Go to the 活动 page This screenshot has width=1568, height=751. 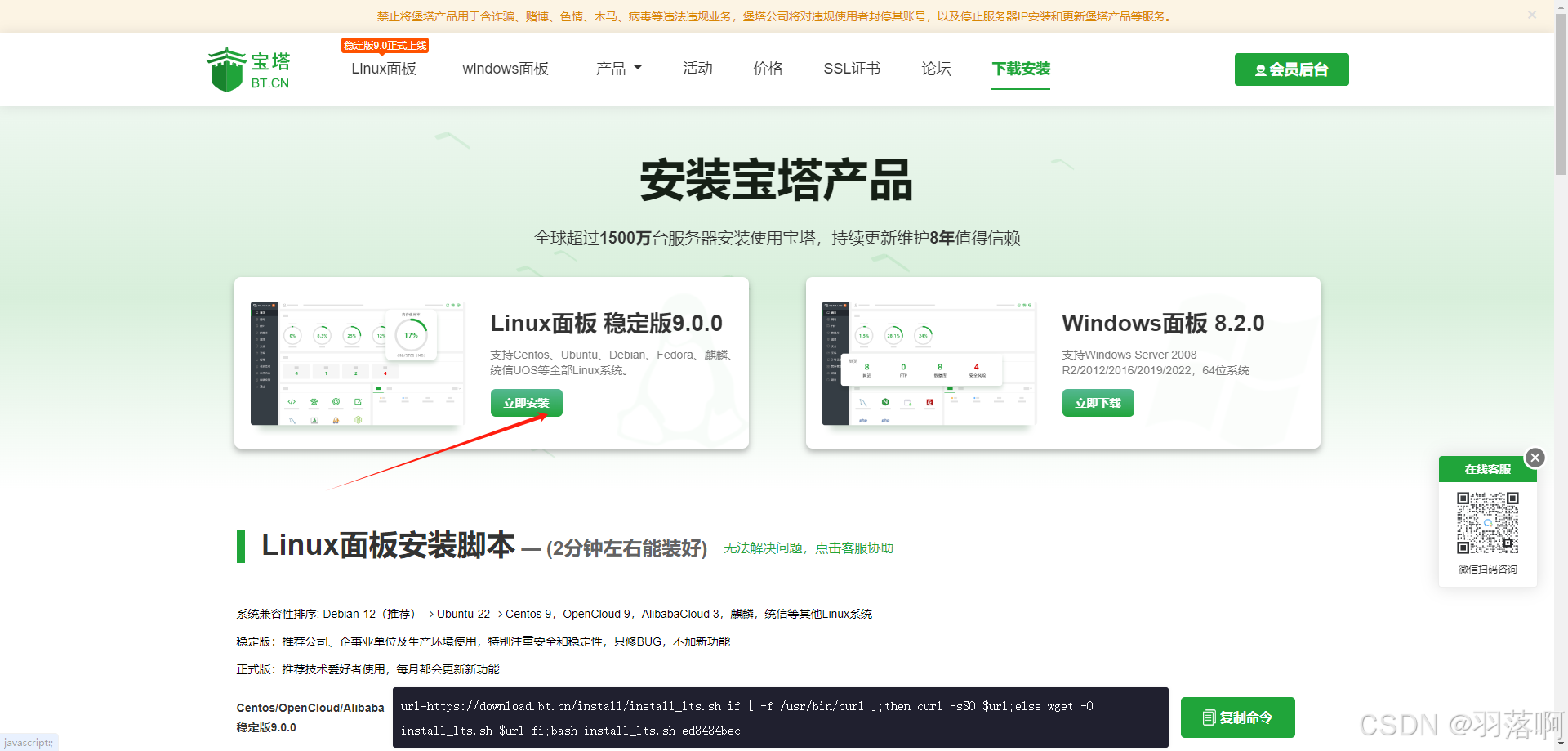[x=697, y=69]
